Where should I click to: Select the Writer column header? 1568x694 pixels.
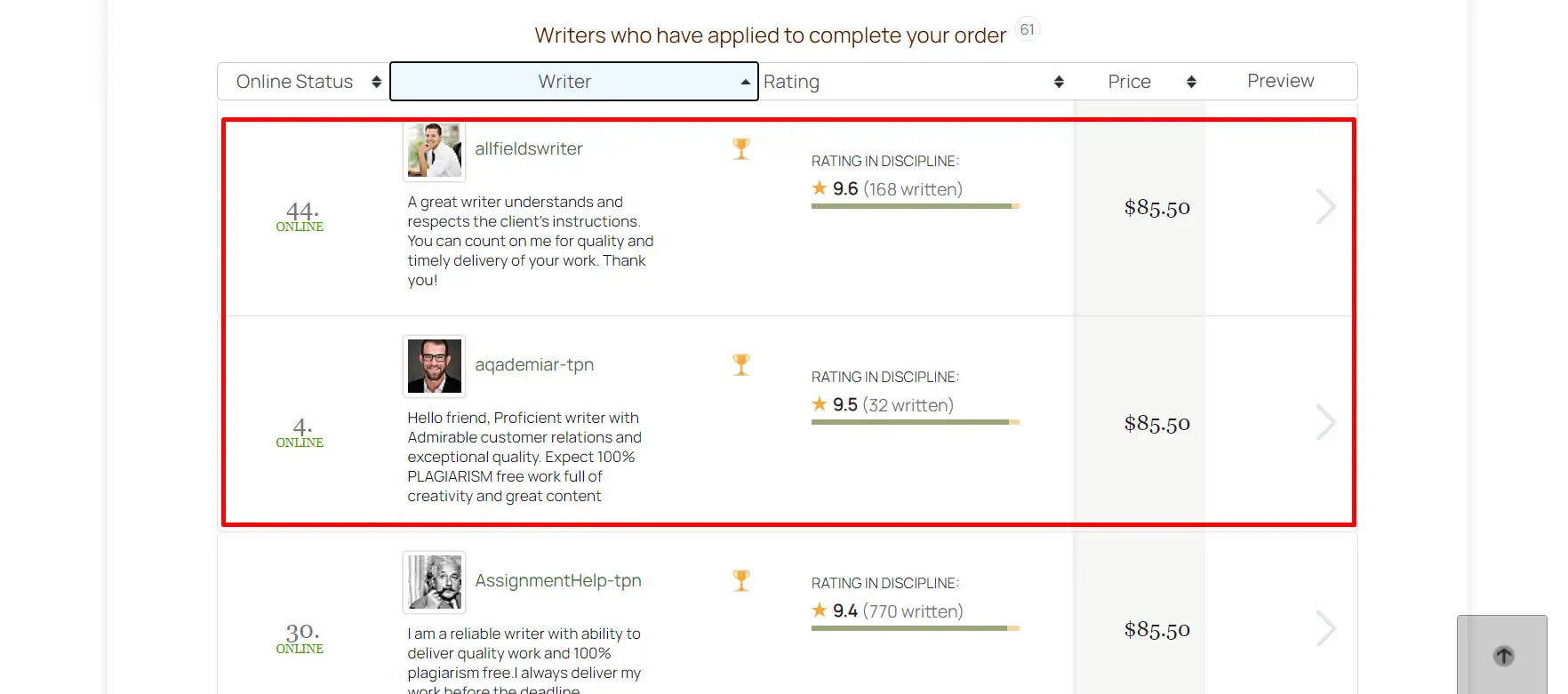565,81
